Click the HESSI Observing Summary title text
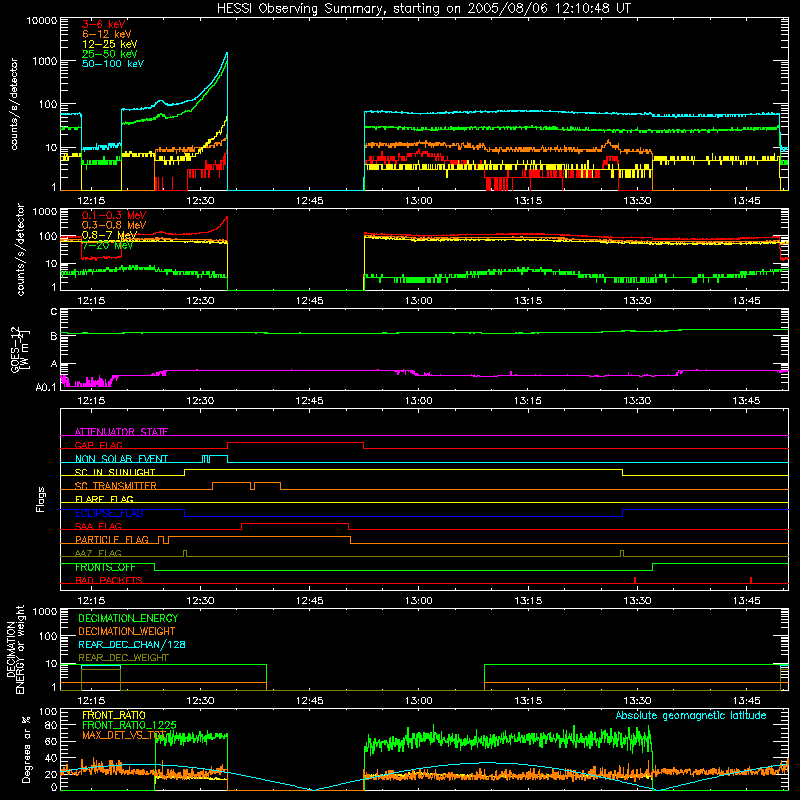The height and width of the screenshot is (800, 800). (423, 9)
